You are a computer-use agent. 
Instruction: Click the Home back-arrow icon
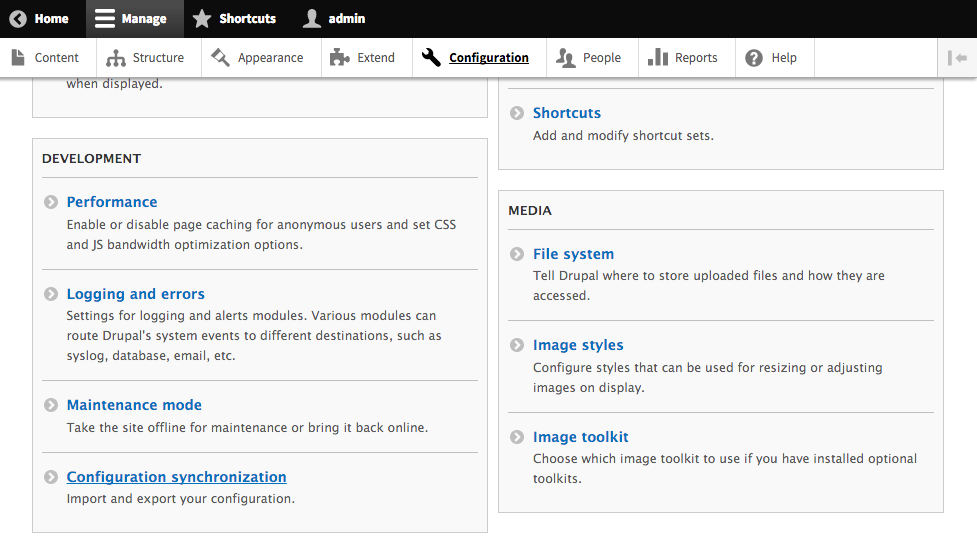[18, 19]
